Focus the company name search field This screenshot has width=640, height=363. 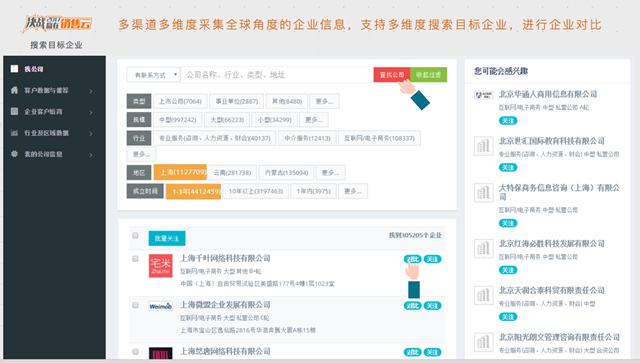(x=277, y=75)
